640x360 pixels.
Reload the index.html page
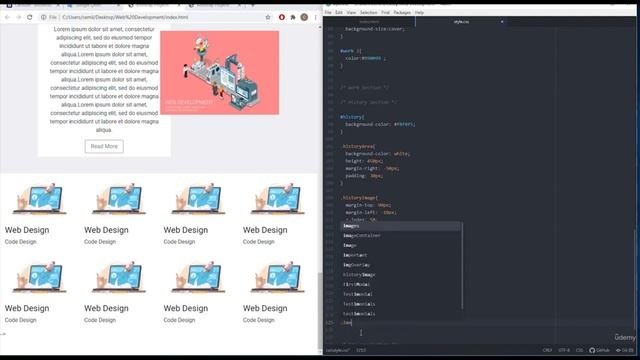(30, 17)
